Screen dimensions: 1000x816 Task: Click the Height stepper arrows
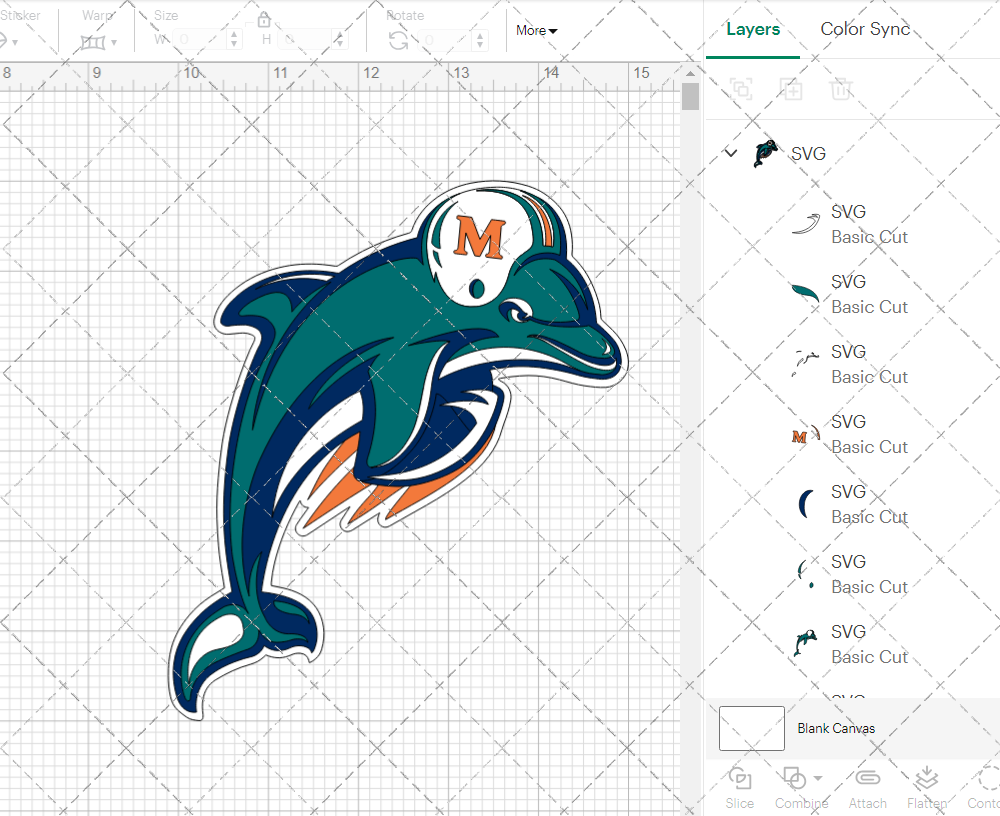tap(339, 40)
